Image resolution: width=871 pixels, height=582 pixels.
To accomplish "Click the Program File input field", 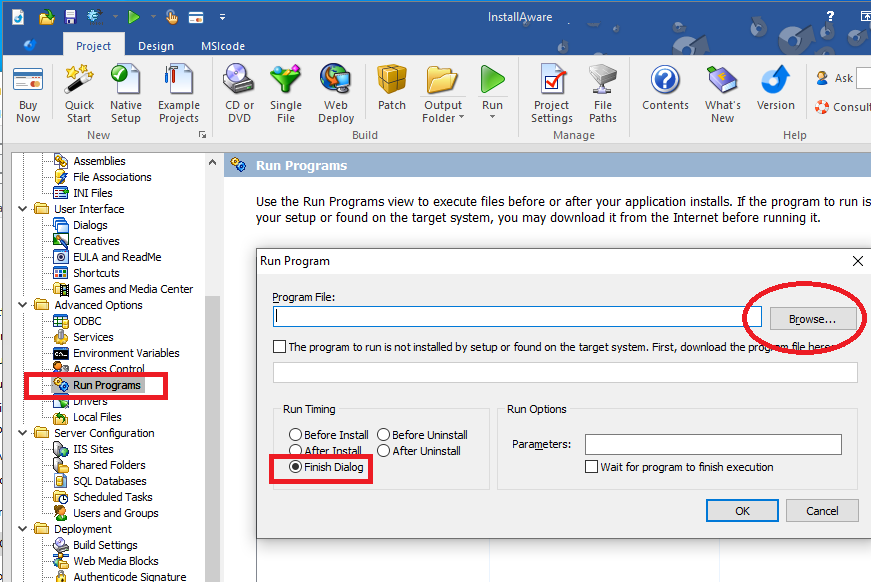I will point(517,316).
